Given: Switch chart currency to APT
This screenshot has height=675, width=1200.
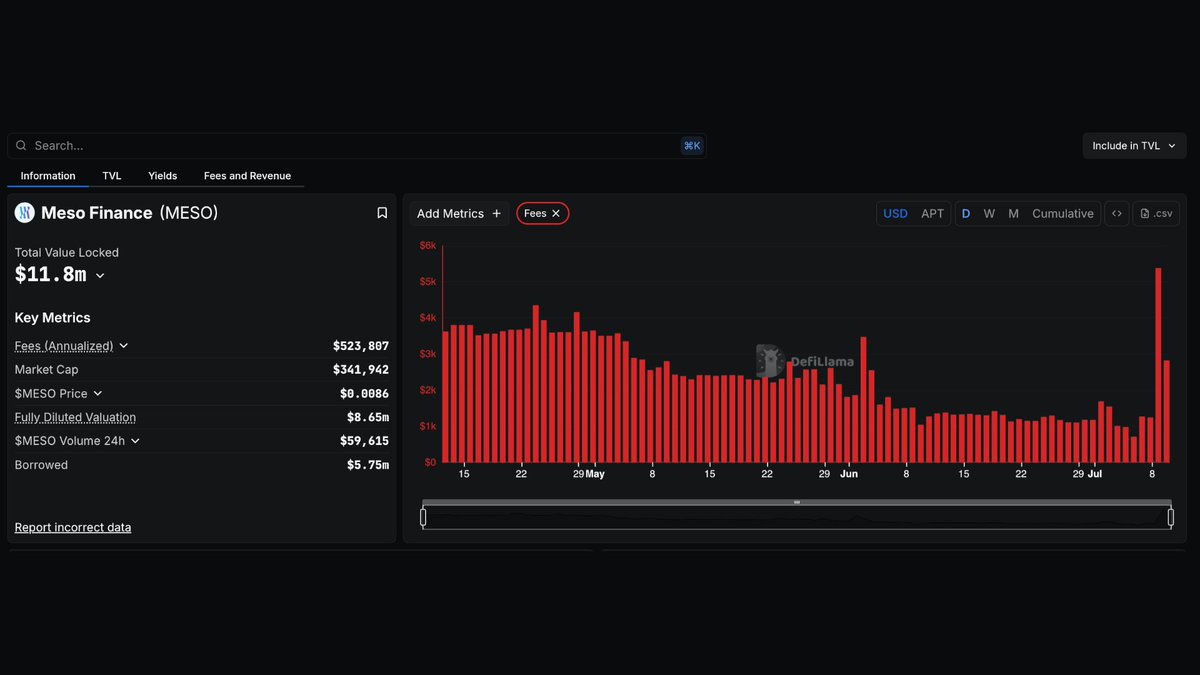Looking at the screenshot, I should click(x=932, y=213).
